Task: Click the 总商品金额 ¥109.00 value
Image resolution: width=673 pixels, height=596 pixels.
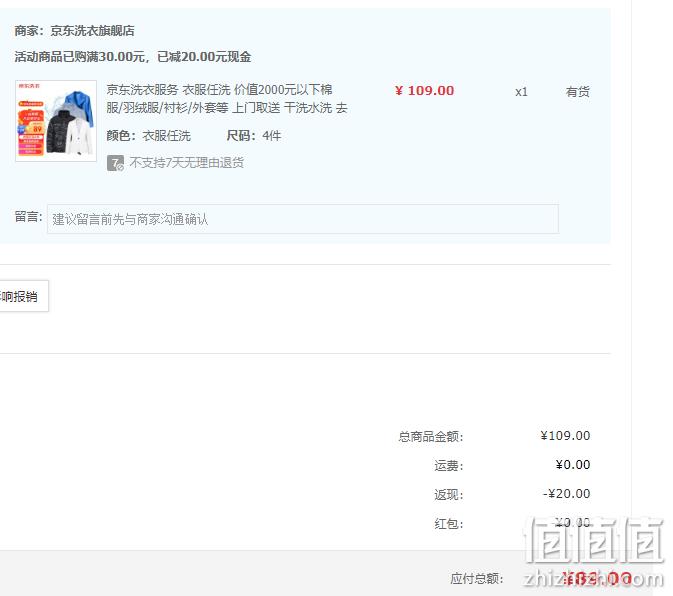Action: (565, 436)
